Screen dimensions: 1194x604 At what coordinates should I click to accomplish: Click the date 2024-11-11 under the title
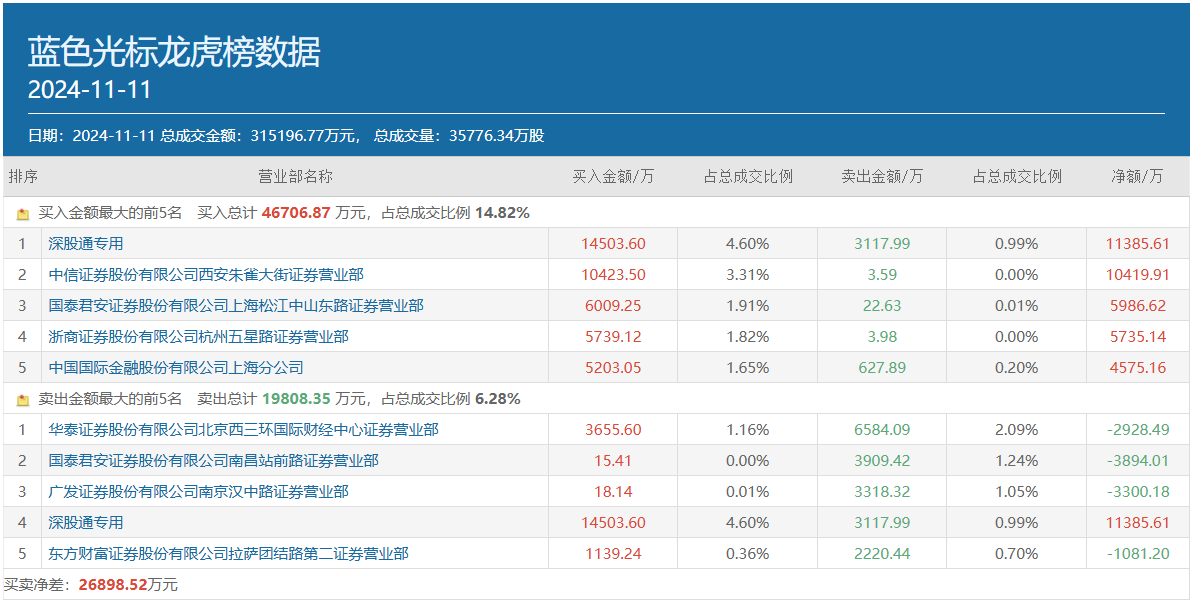tap(90, 90)
